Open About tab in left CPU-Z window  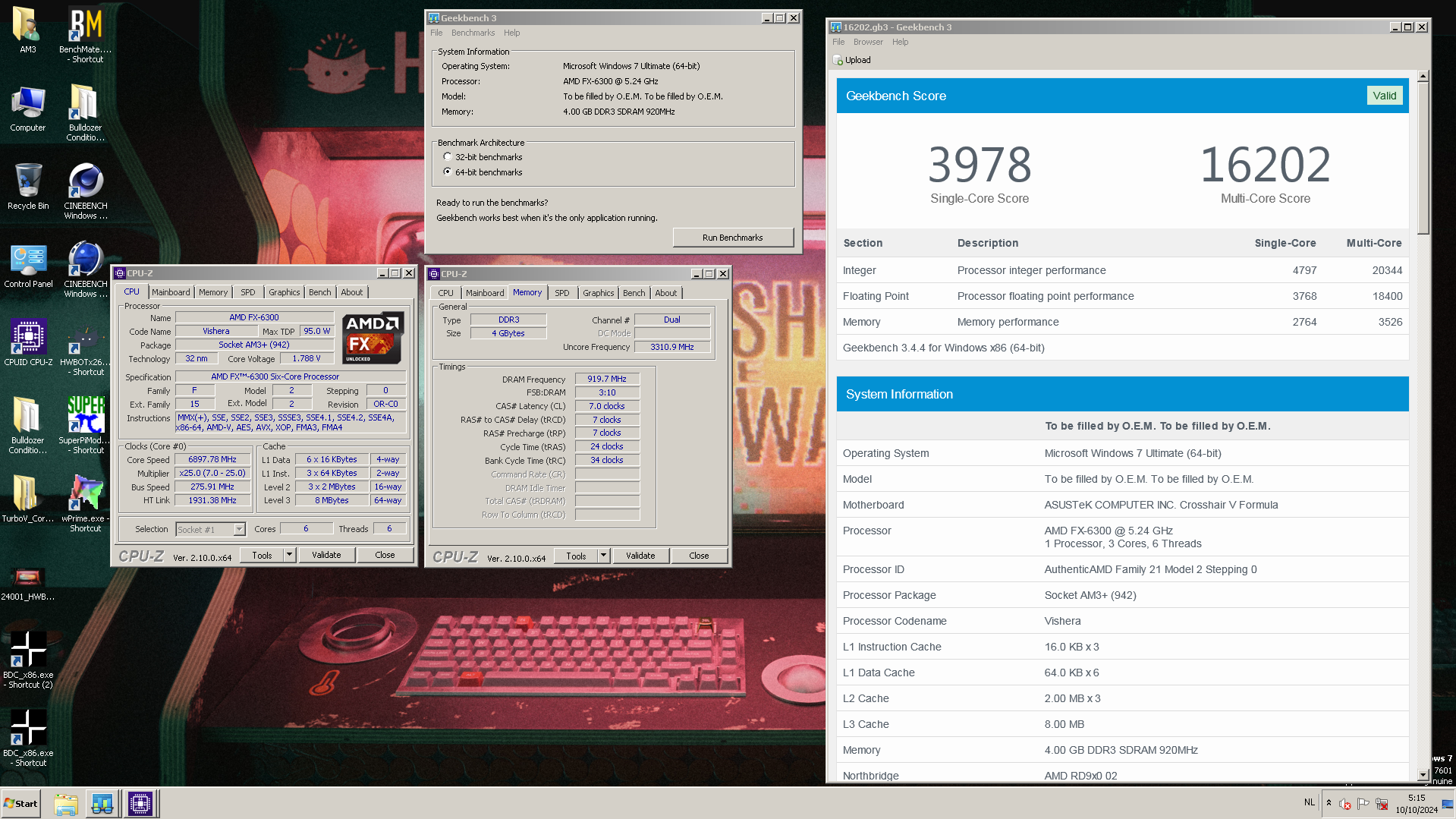[x=352, y=292]
